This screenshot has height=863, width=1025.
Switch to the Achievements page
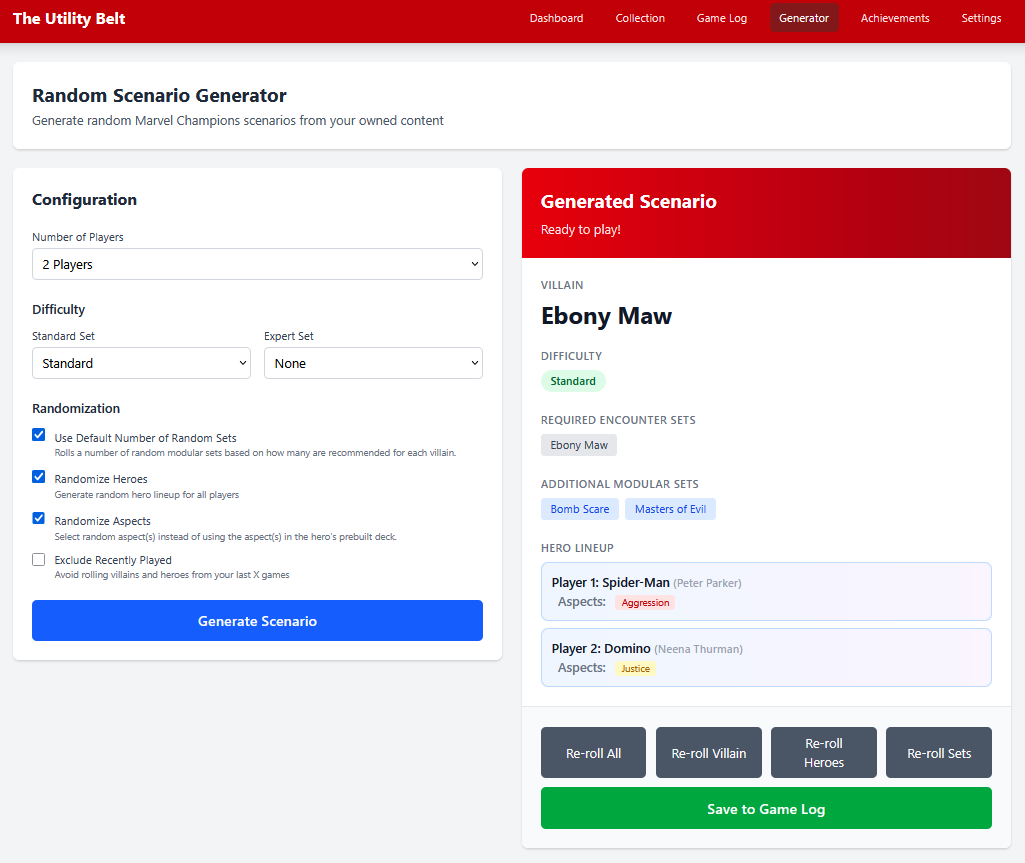click(x=894, y=18)
